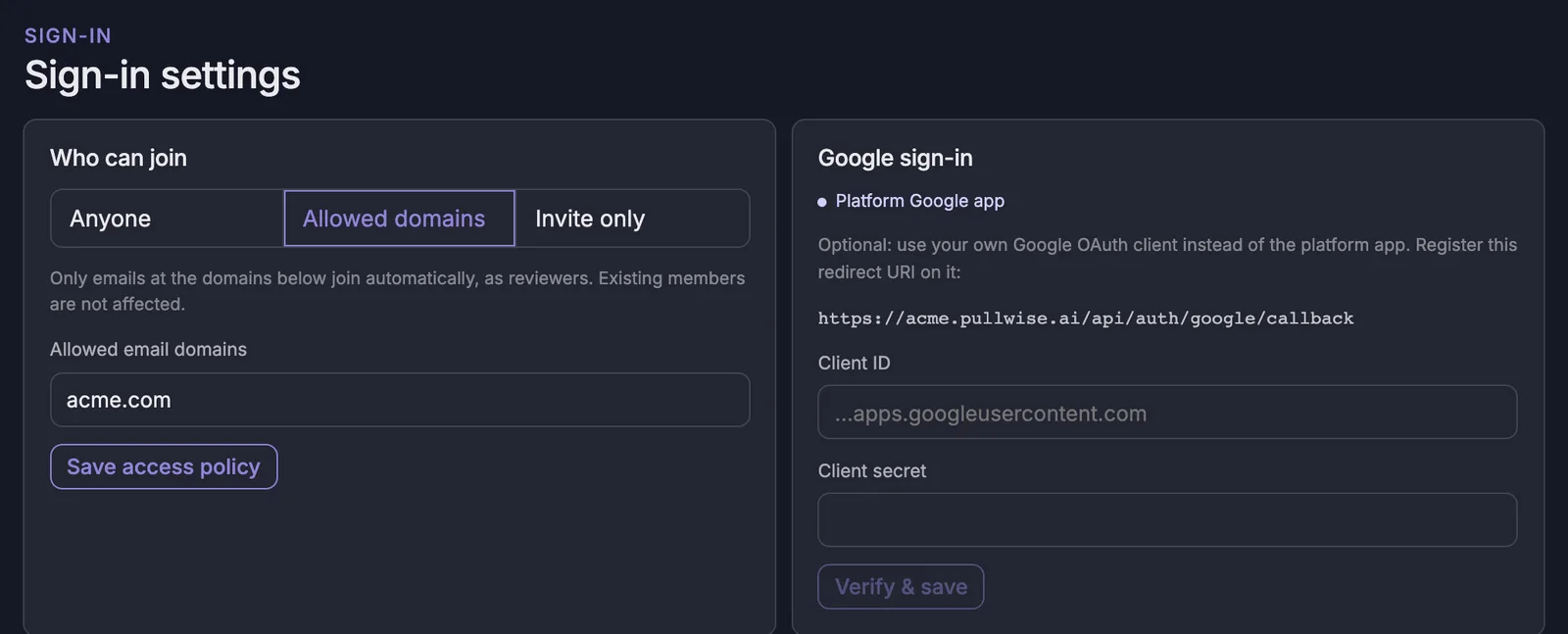The width and height of the screenshot is (1568, 634).
Task: Click the Allowed email domains field
Action: point(400,400)
